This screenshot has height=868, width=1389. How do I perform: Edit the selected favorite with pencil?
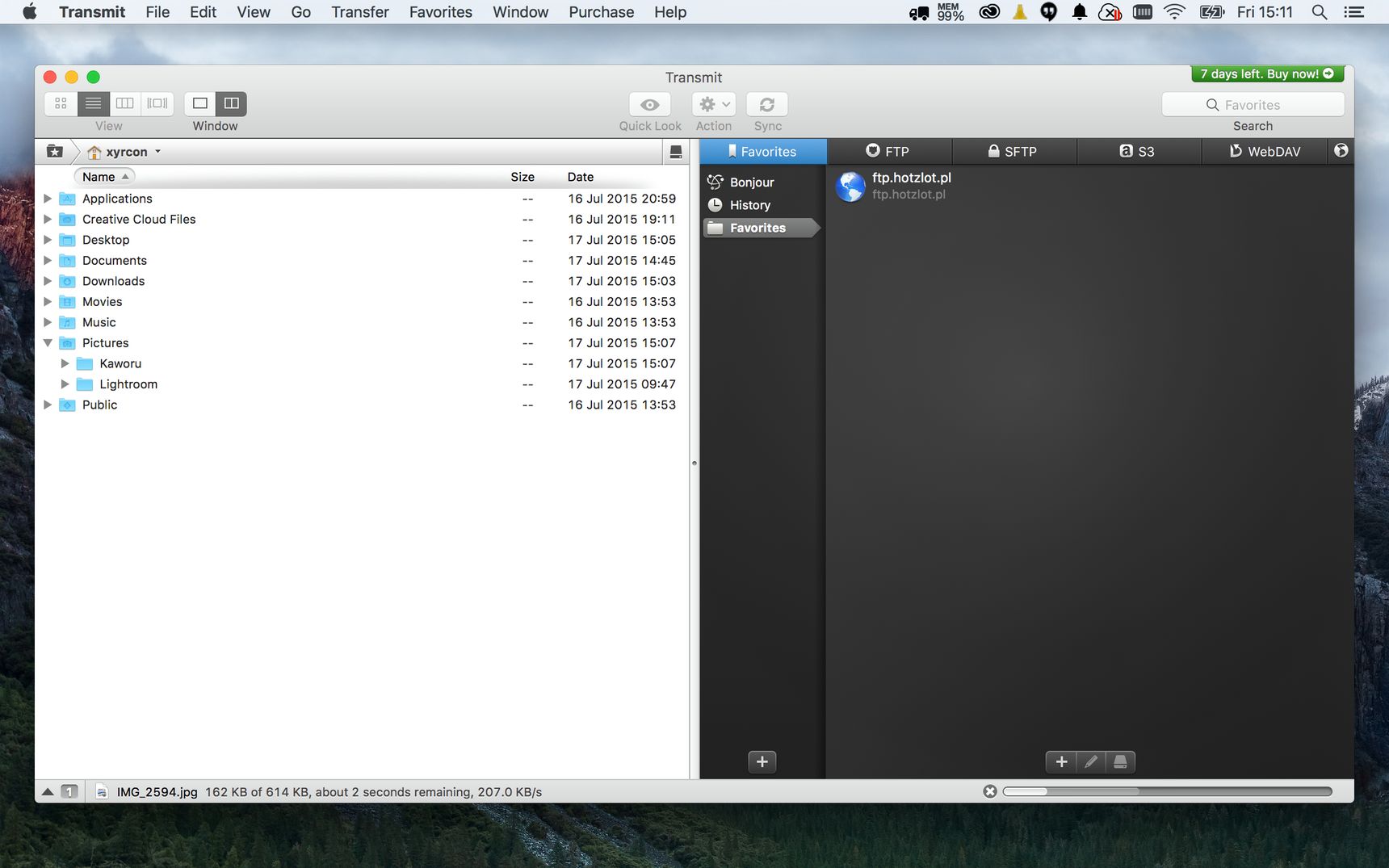pos(1091,761)
